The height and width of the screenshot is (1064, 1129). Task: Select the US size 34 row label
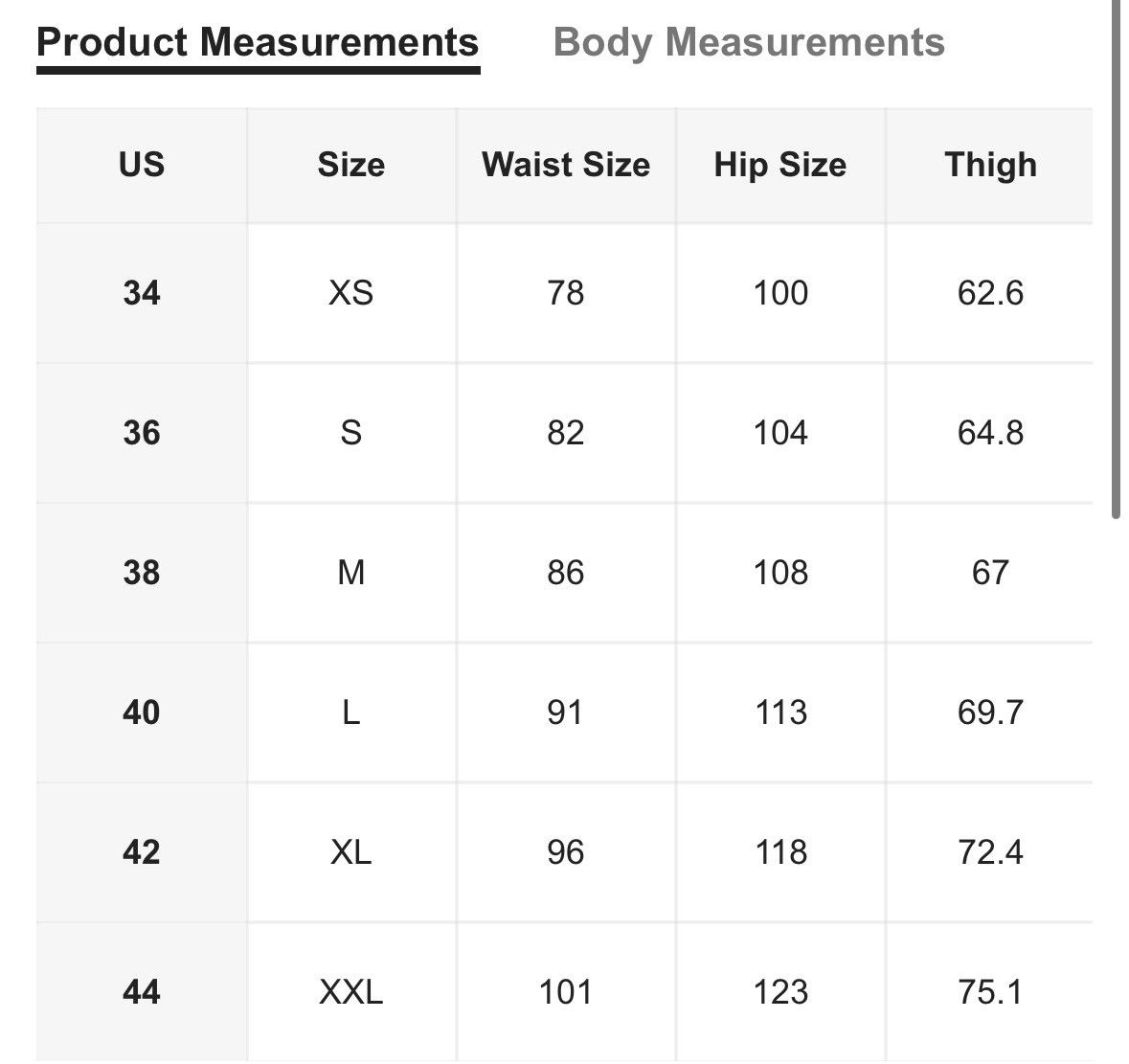click(142, 293)
